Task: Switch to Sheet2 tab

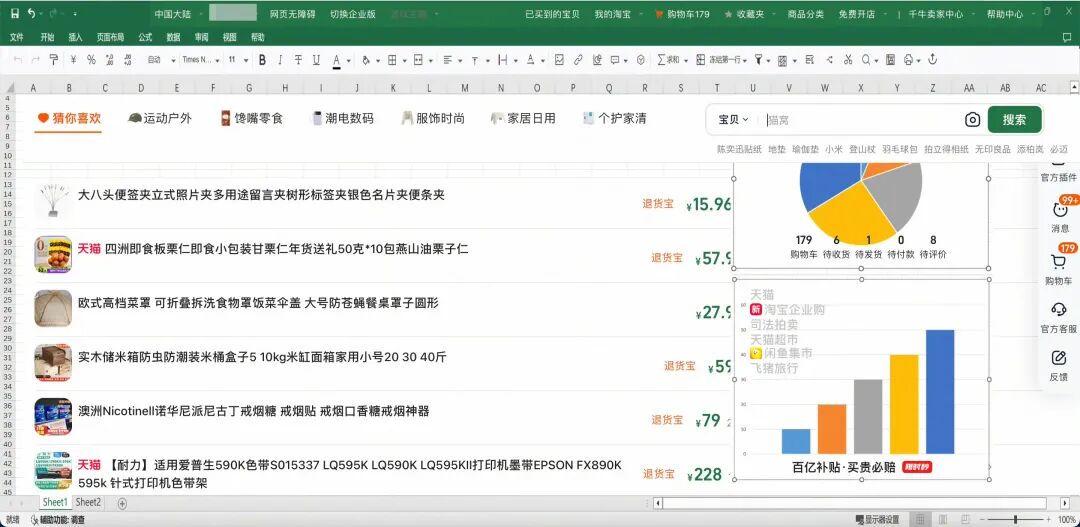Action: [88, 502]
